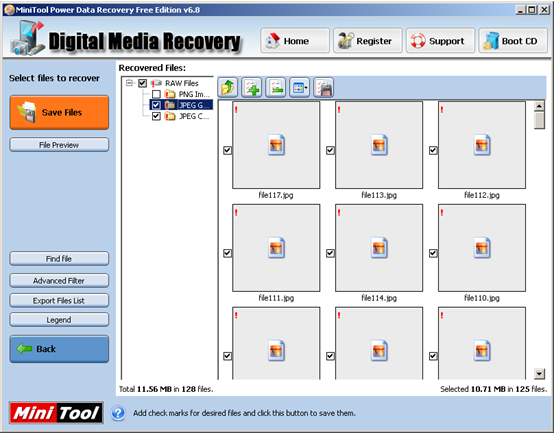
Task: Collapse the RAW Files tree node
Action: click(x=129, y=83)
